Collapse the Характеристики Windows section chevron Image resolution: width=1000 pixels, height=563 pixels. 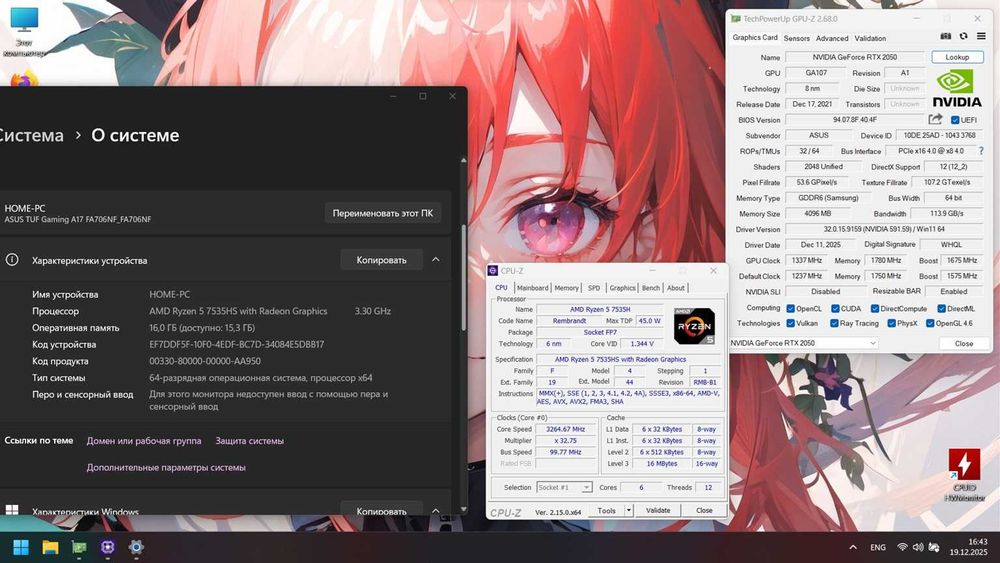tap(436, 511)
